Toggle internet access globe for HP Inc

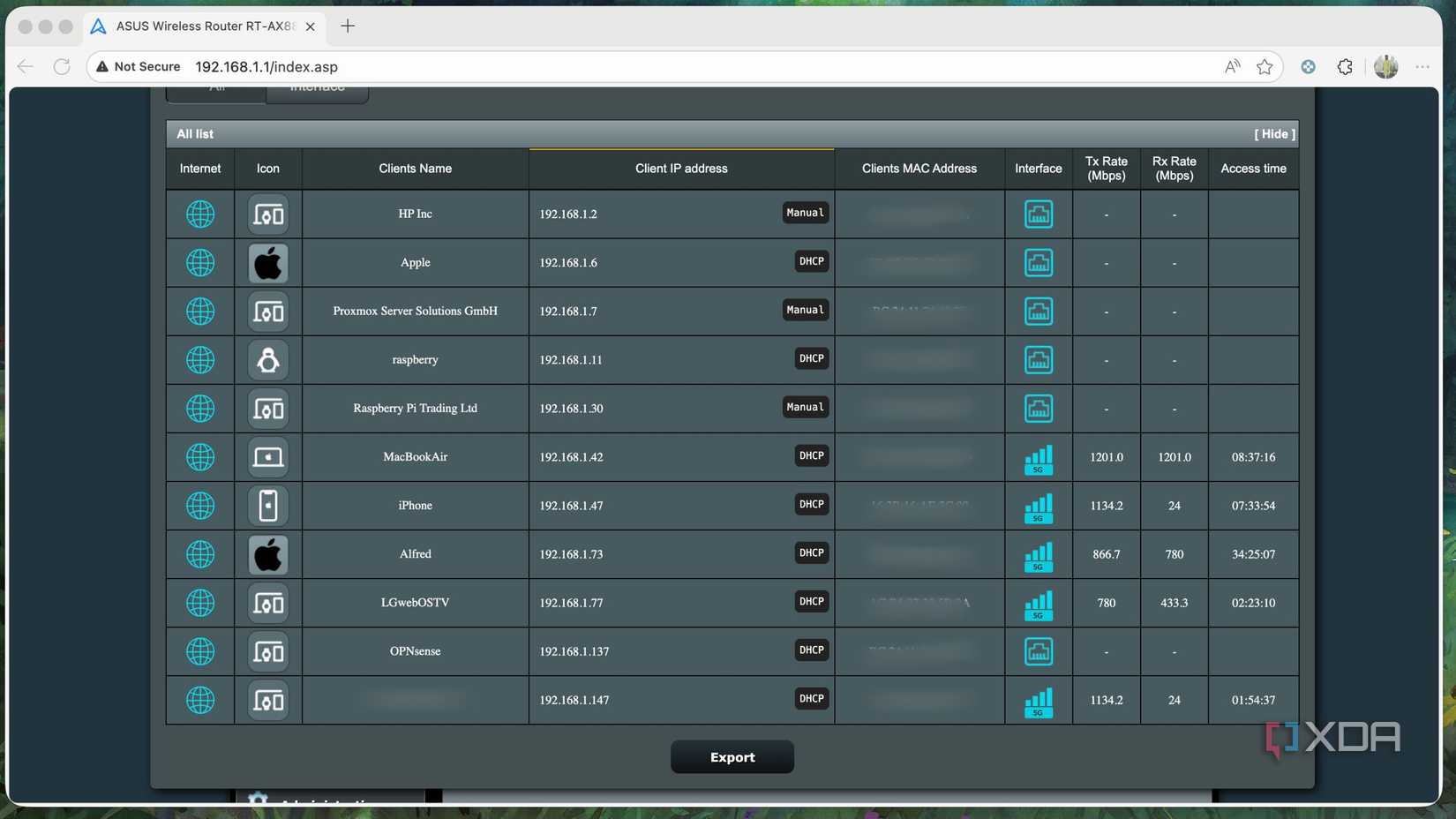click(x=200, y=214)
